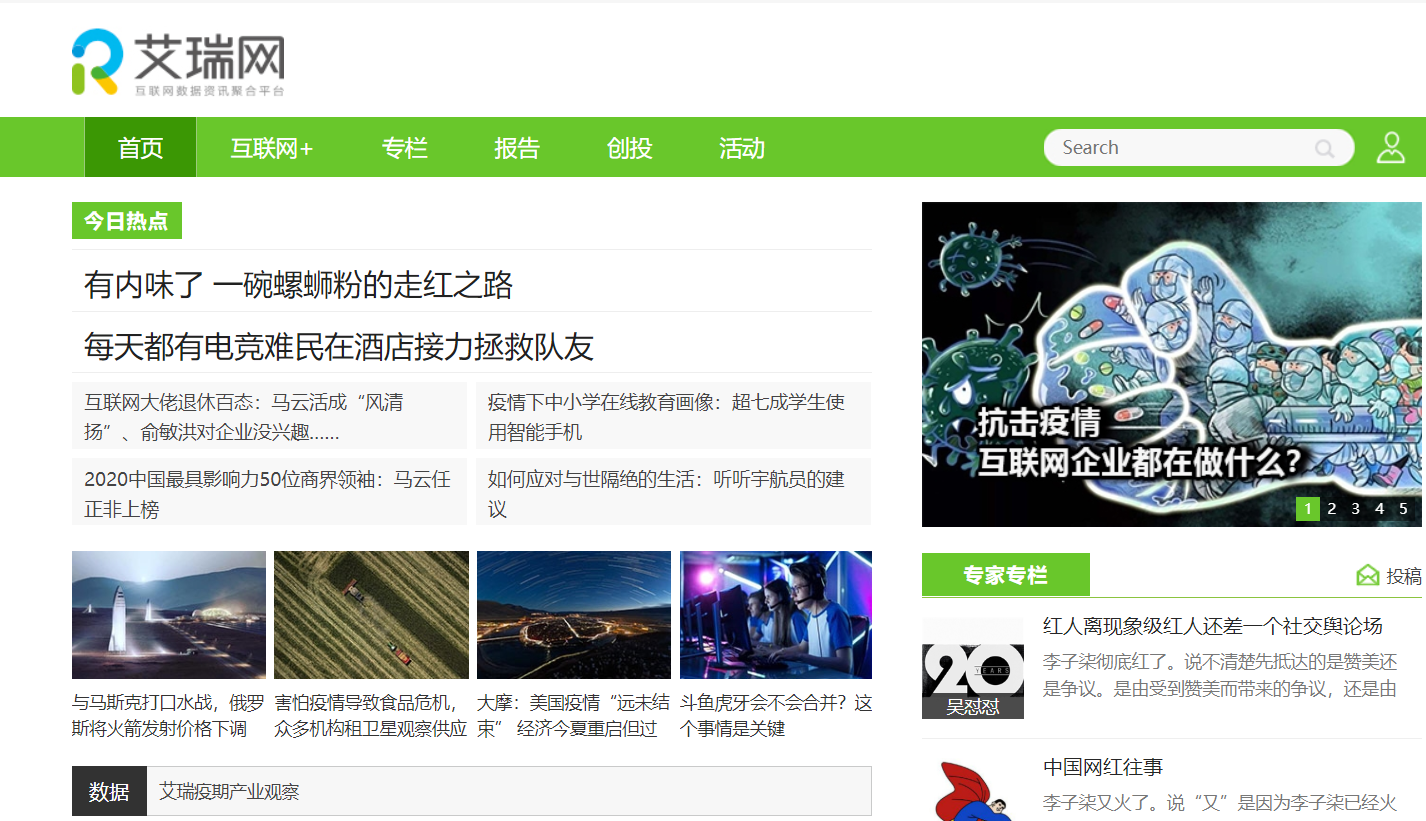Open caption 害怕疫情导致食品危机
Image resolution: width=1426 pixels, height=821 pixels.
(x=371, y=716)
